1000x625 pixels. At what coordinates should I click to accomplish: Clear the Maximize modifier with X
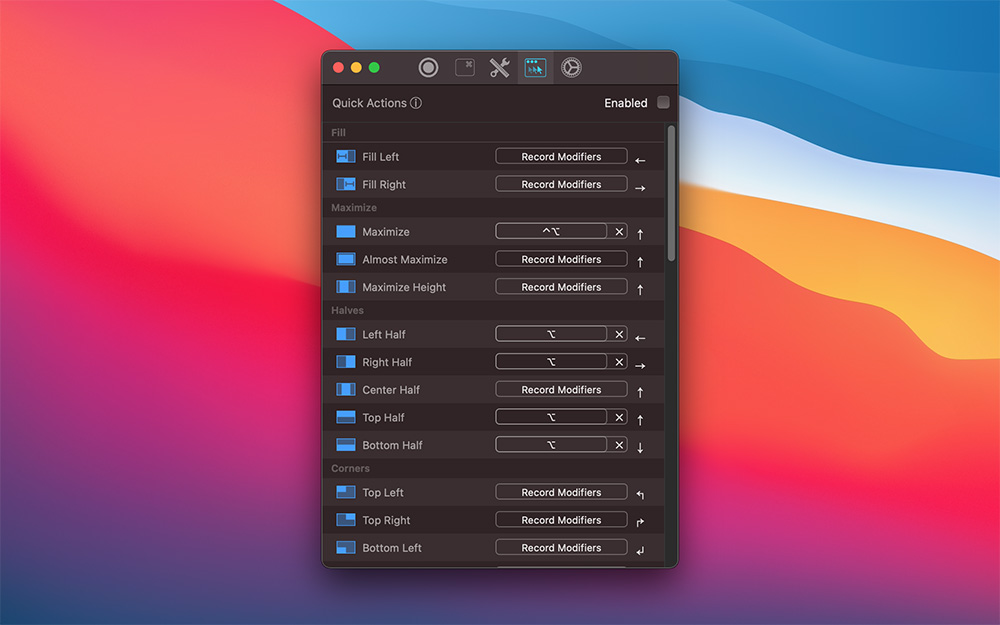point(619,232)
